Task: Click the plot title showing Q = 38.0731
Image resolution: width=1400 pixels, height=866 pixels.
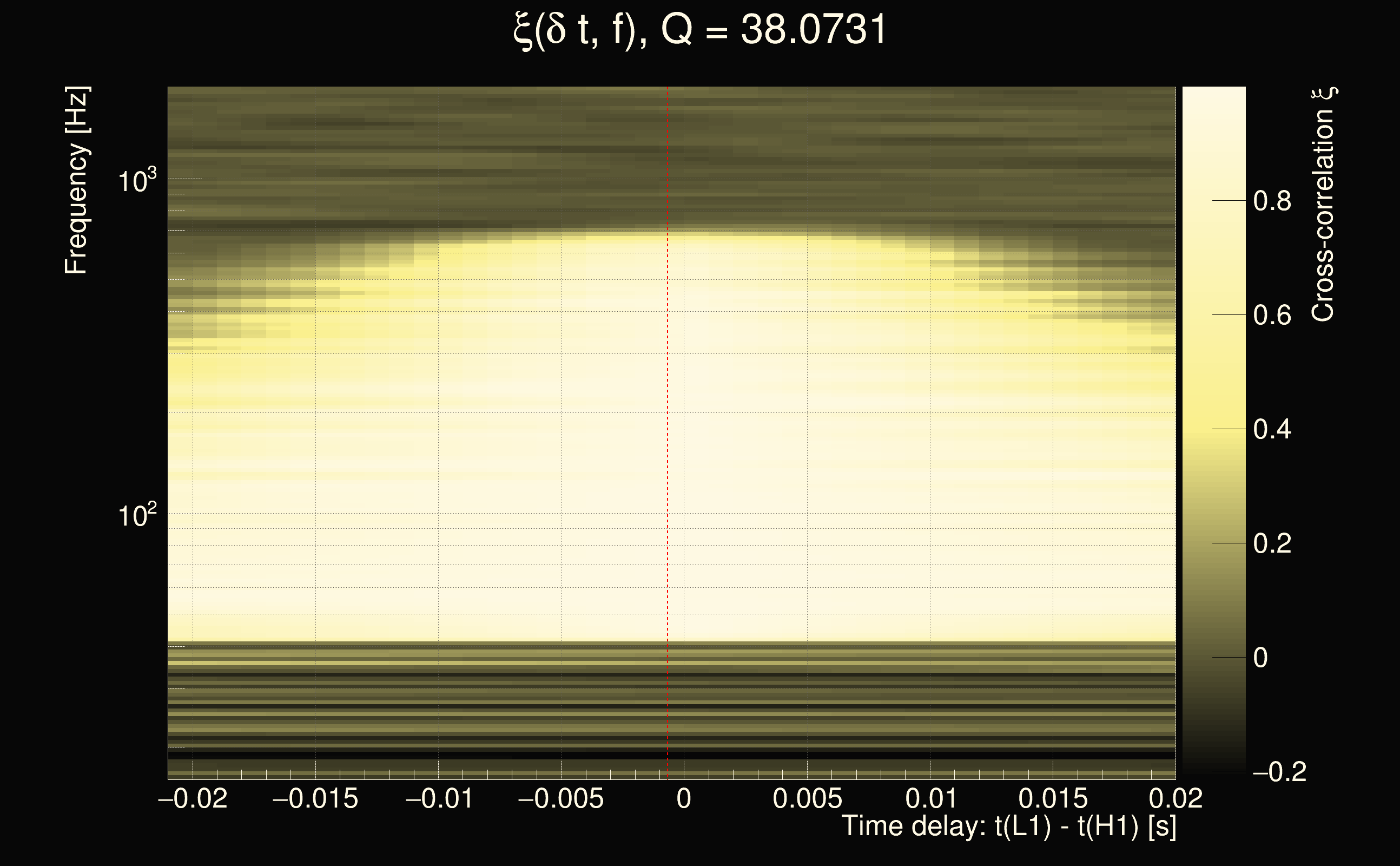Action: pyautogui.click(x=699, y=30)
